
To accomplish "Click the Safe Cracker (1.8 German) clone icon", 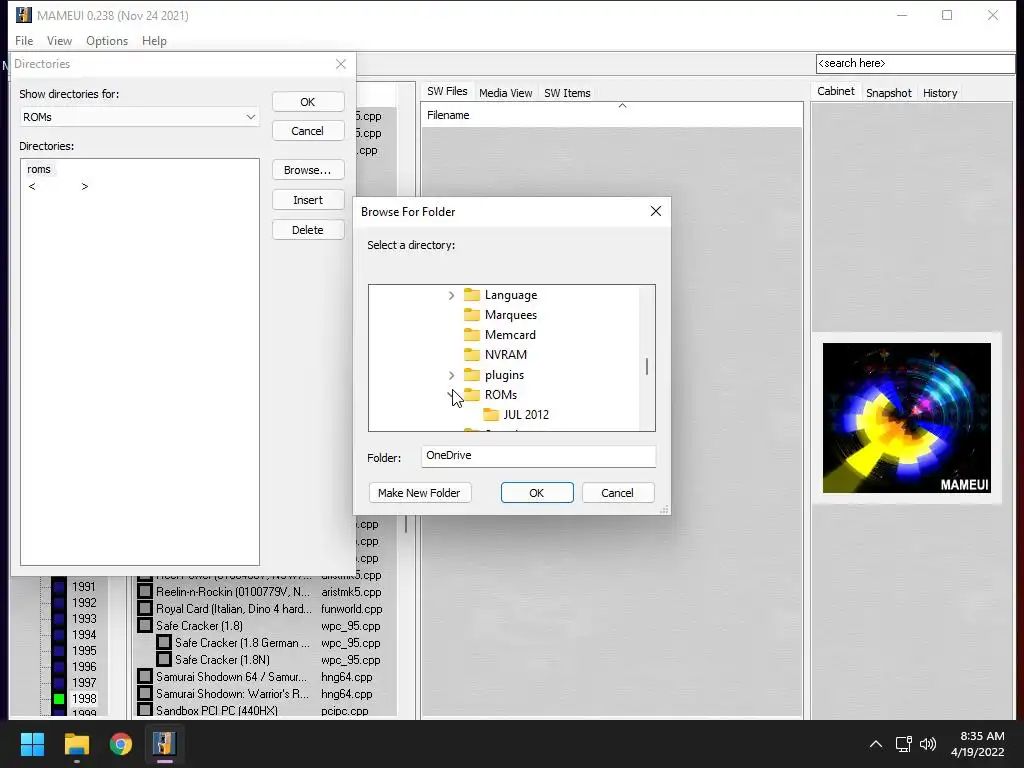I will coord(164,643).
